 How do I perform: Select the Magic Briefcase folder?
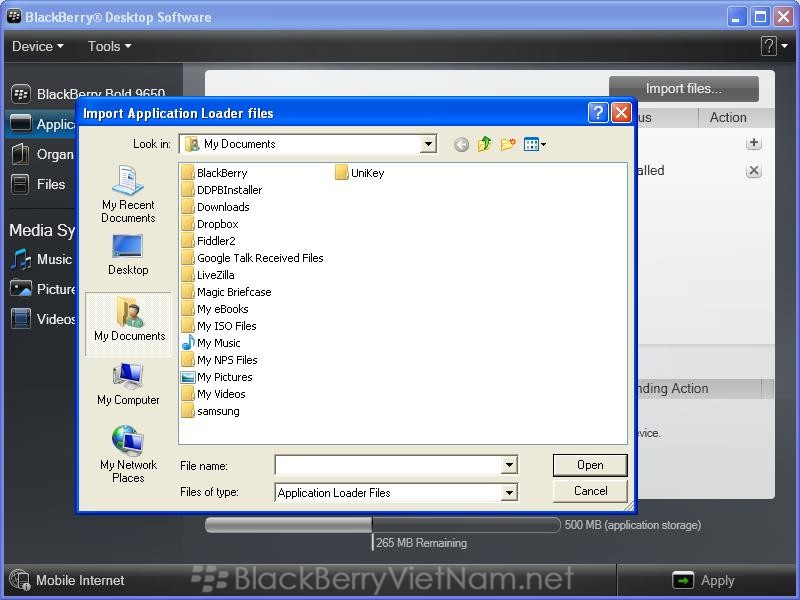click(227, 292)
